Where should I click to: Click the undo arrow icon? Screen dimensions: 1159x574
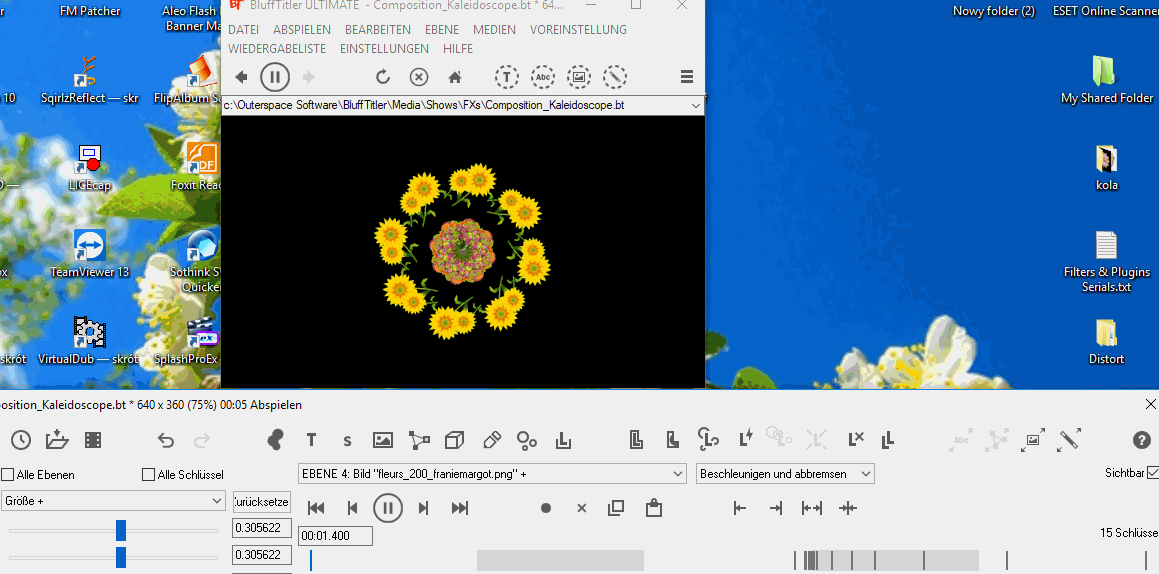point(166,440)
